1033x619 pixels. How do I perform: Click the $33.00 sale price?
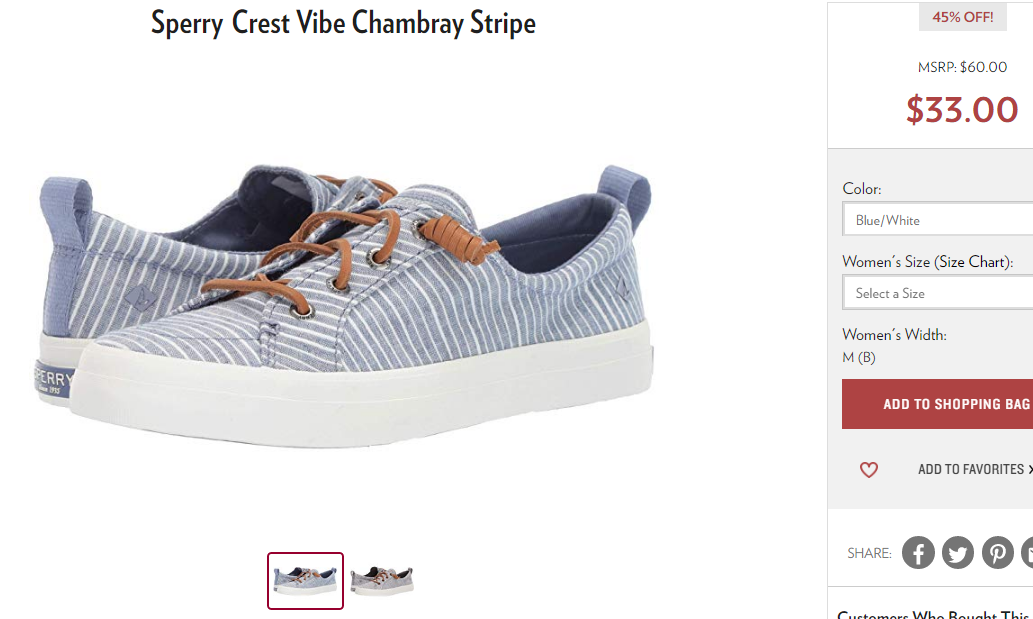tap(962, 109)
